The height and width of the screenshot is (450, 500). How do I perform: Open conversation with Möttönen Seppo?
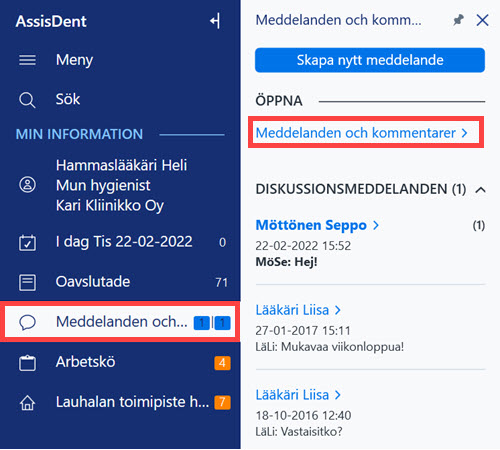(317, 225)
